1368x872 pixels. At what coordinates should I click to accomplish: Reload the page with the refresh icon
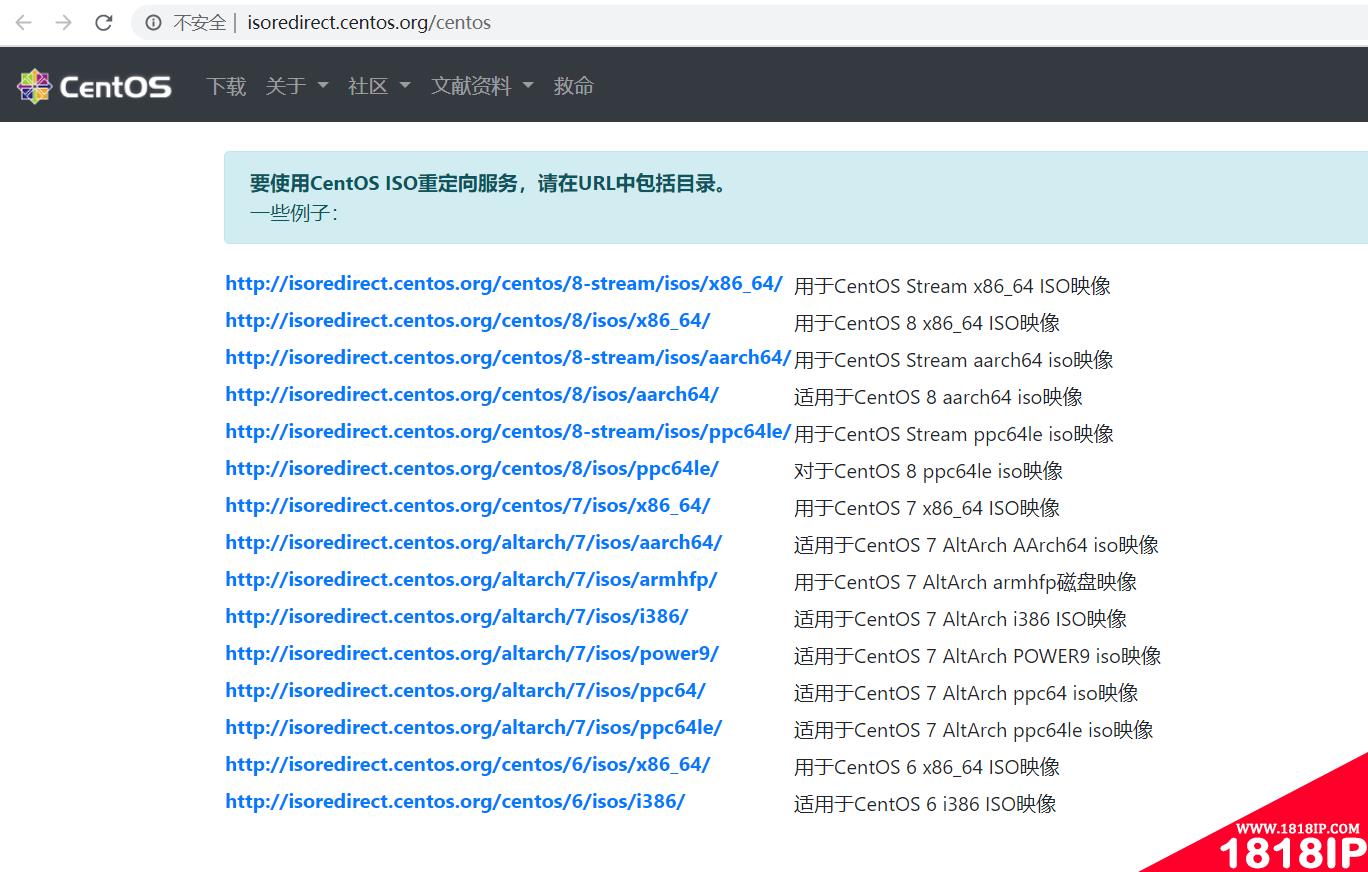tap(104, 22)
